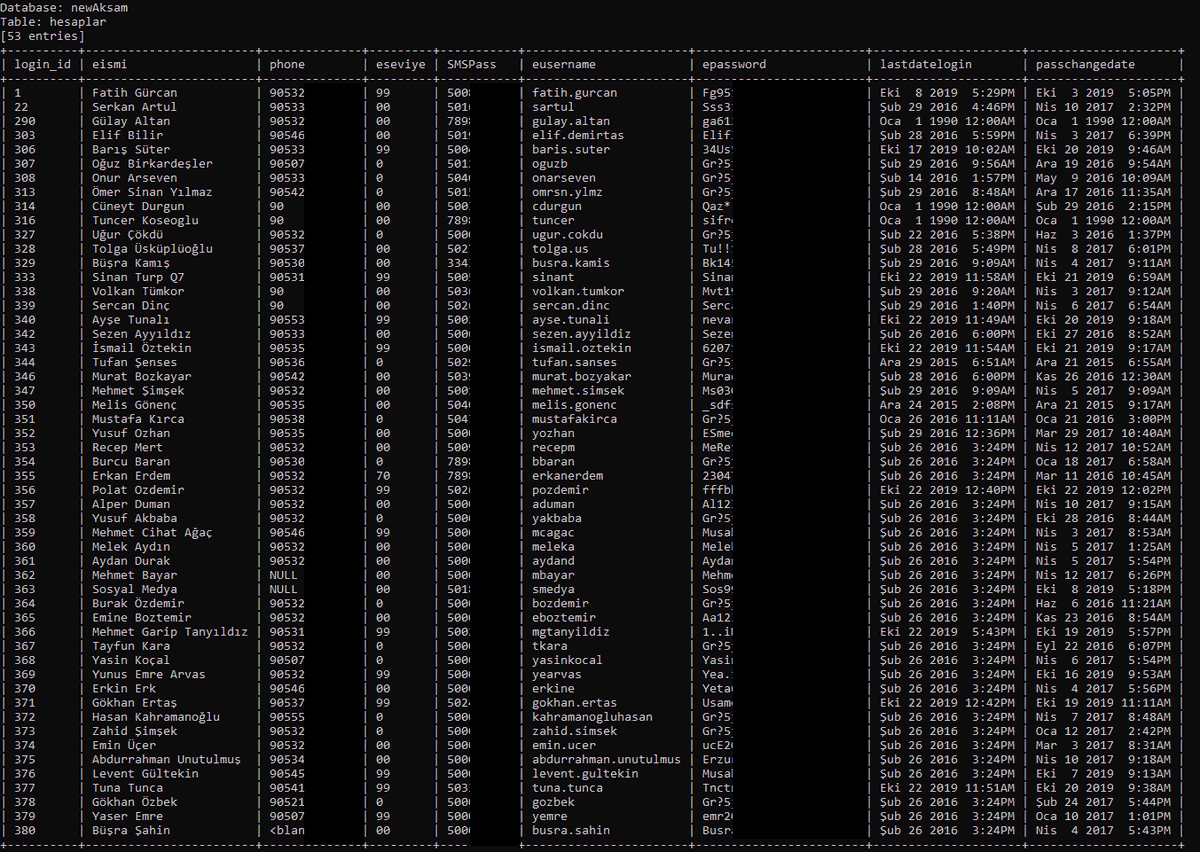Click passchangedate 'Kas 26 2016 12:30AM'

click(1104, 376)
